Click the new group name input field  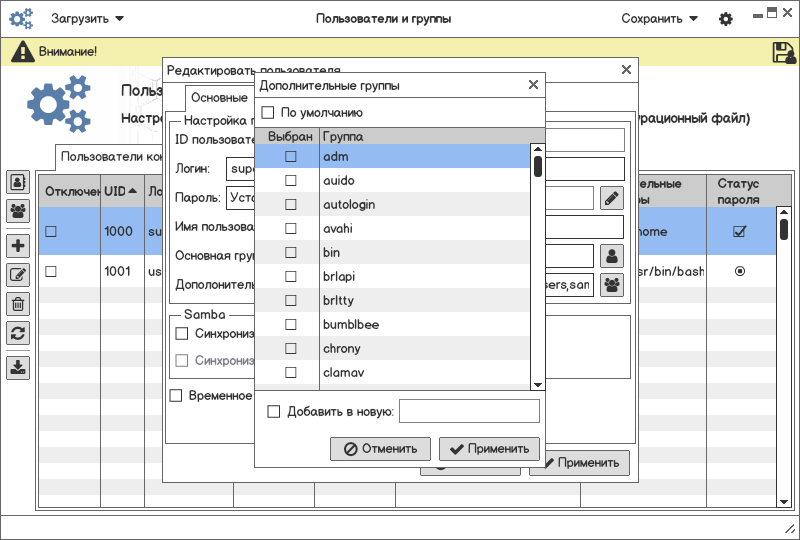pyautogui.click(x=469, y=411)
